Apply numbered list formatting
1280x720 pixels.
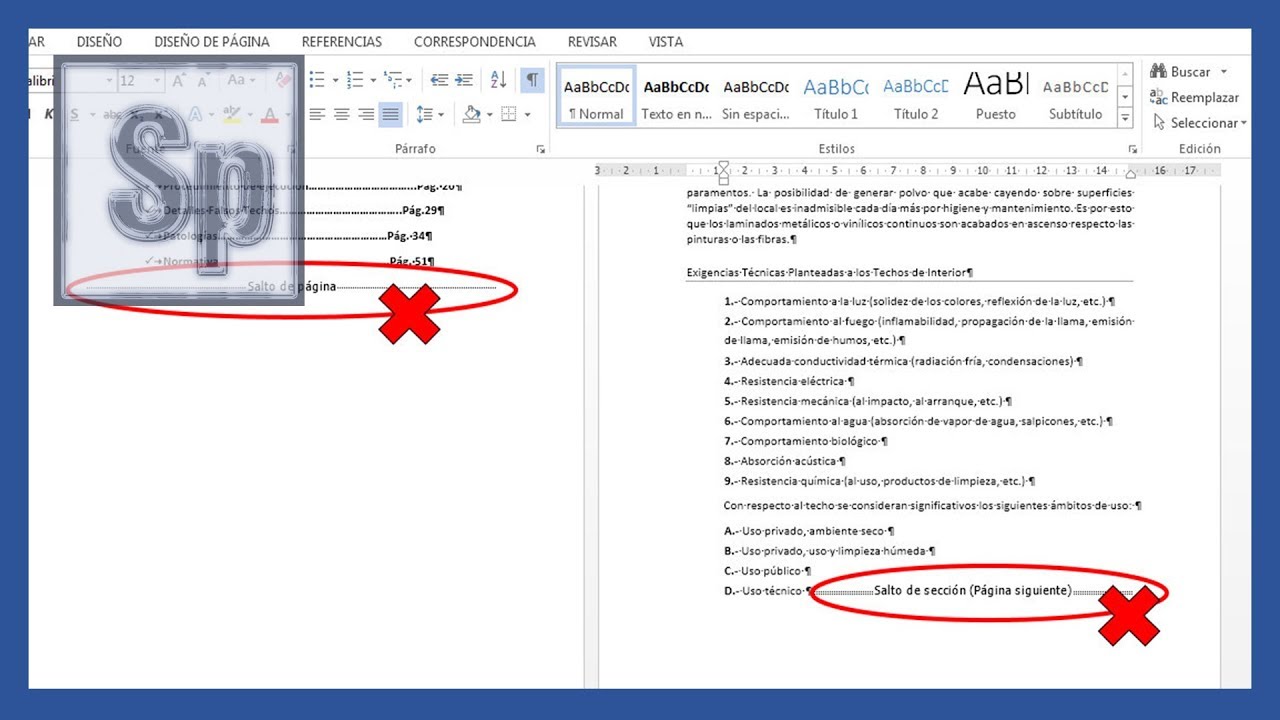[354, 80]
